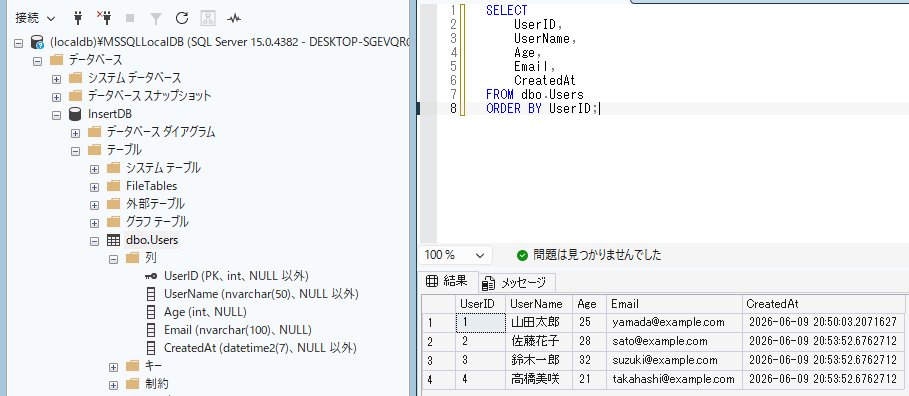Open the 100 % zoom dropdown
Screen dimensions: 909x396
click(456, 255)
